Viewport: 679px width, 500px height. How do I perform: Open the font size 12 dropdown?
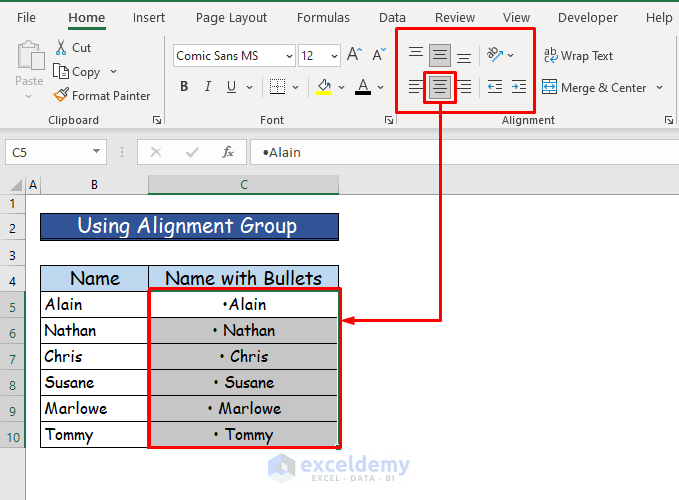(334, 56)
